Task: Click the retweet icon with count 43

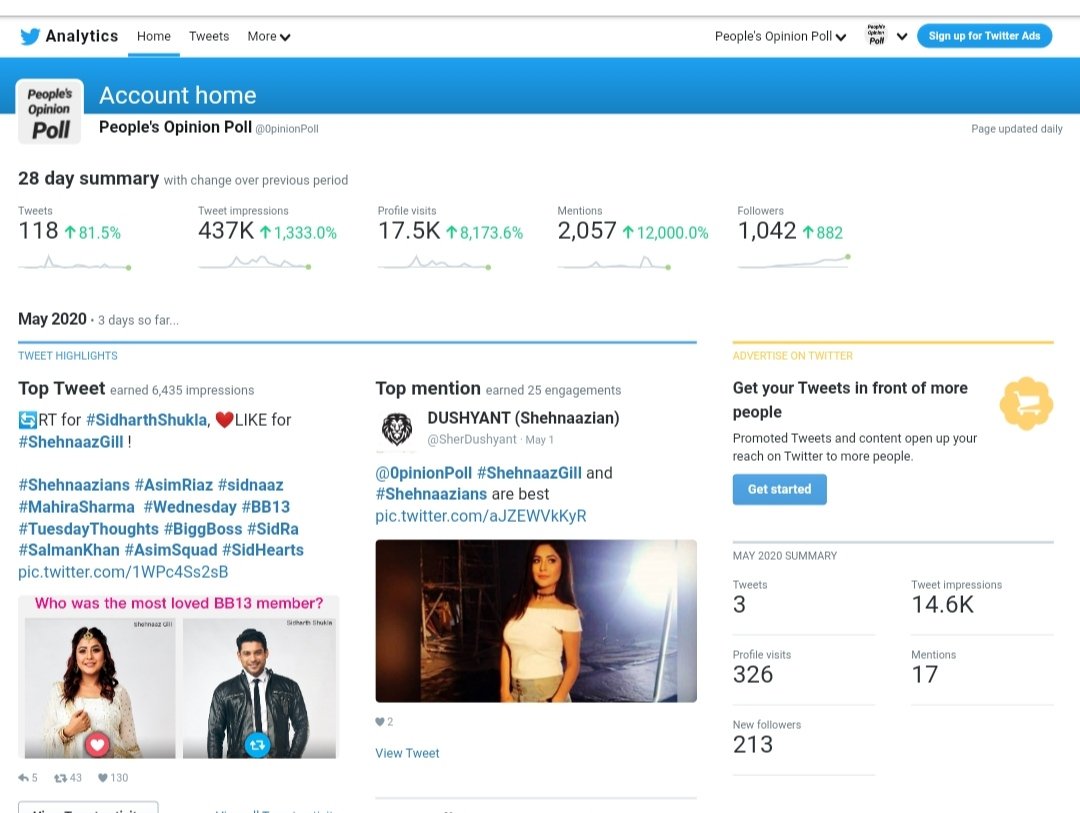Action: coord(61,778)
